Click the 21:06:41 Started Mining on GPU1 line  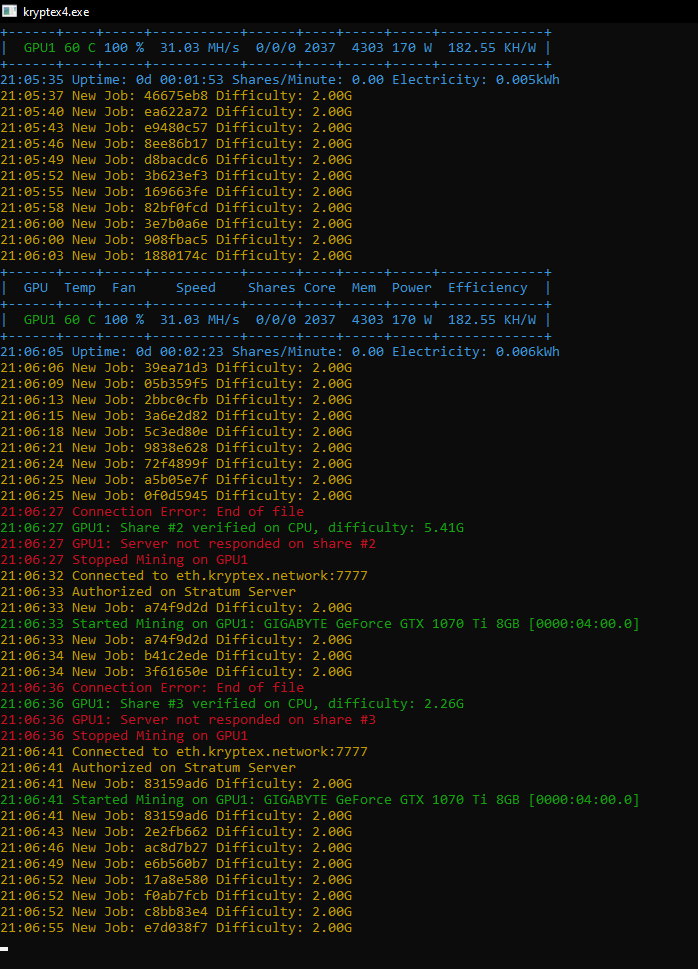pyautogui.click(x=320, y=800)
